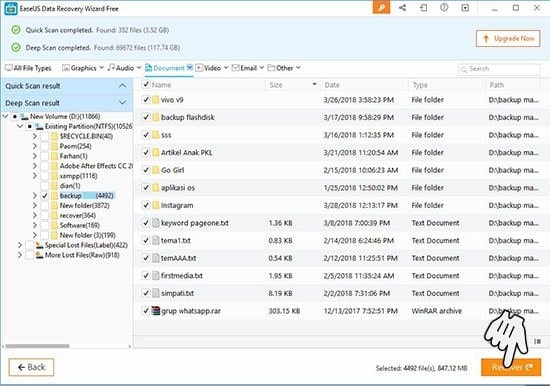Click the orange Recover button
The width and height of the screenshot is (550, 386).
point(511,367)
